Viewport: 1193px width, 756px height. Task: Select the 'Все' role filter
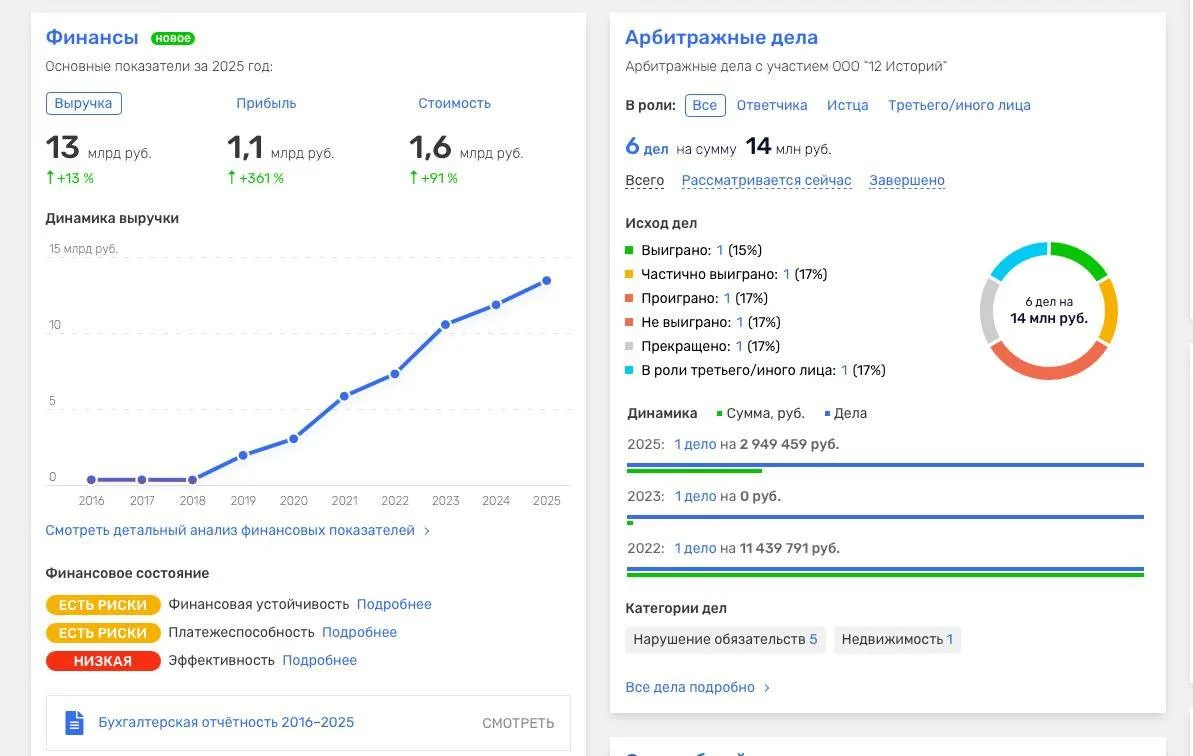705,105
